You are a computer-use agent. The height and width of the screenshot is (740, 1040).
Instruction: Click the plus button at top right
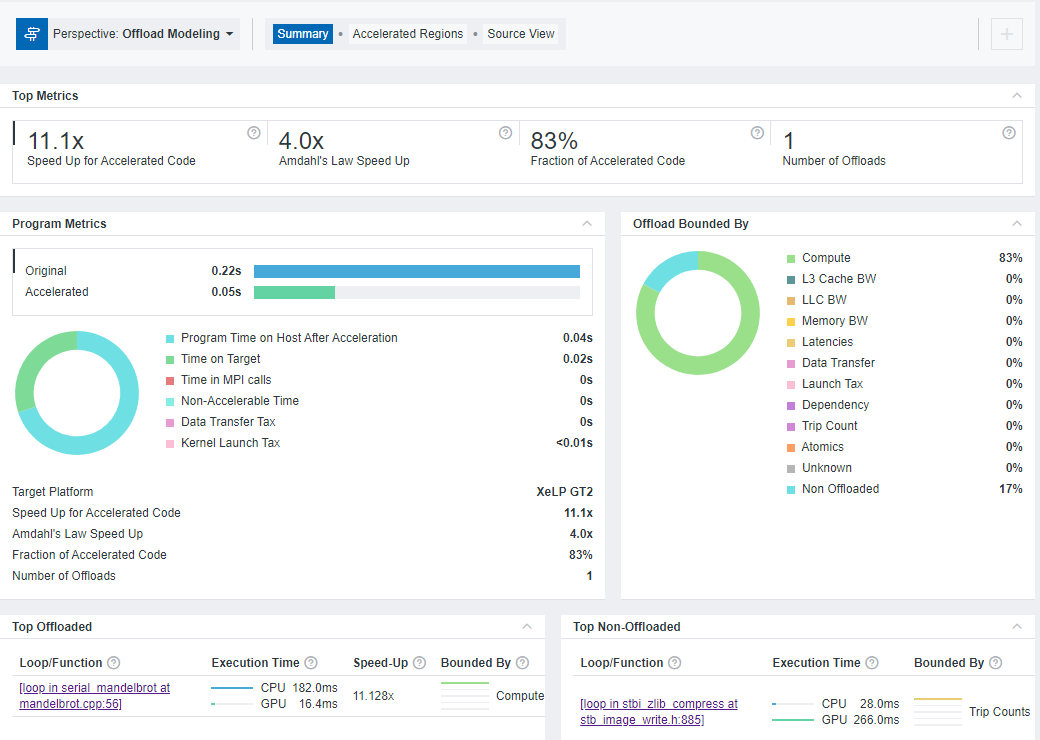1006,34
